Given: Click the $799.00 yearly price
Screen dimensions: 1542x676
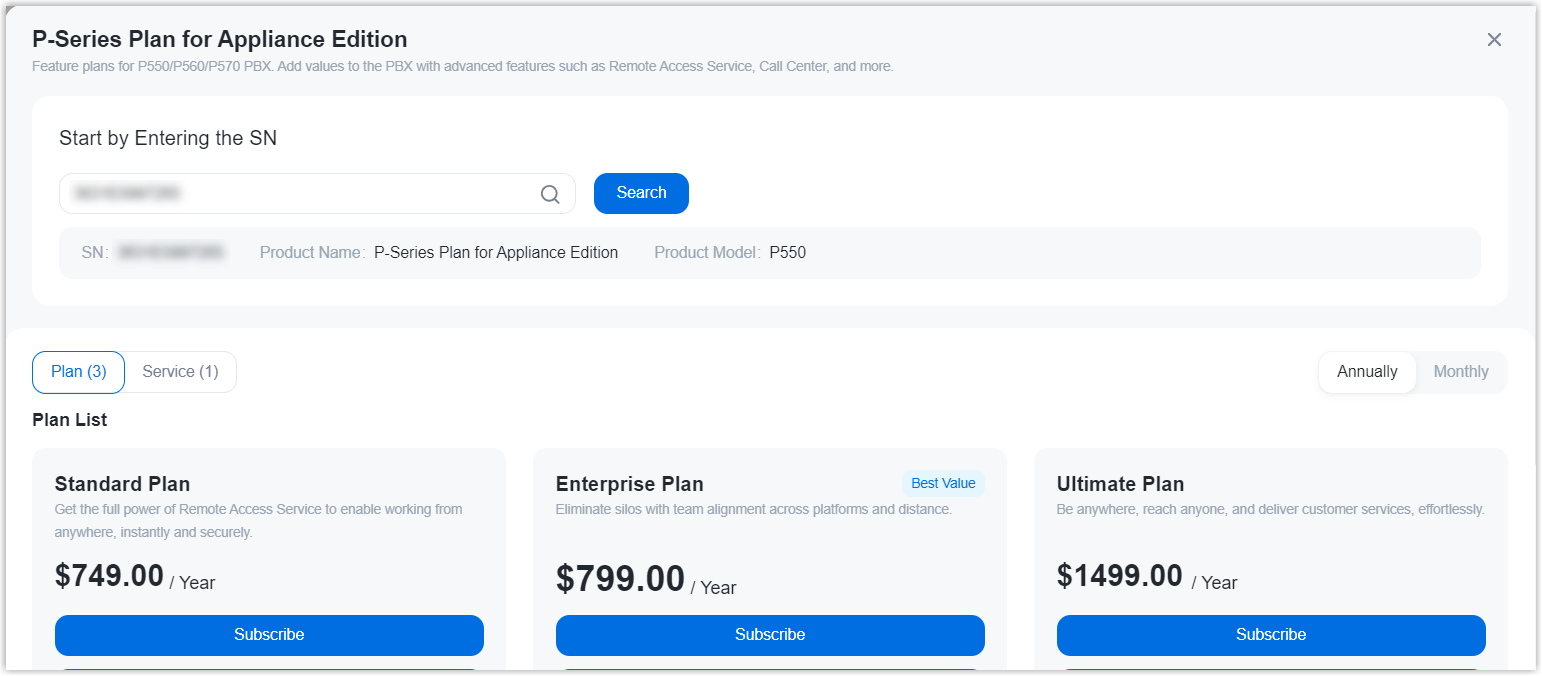Looking at the screenshot, I should pos(620,579).
